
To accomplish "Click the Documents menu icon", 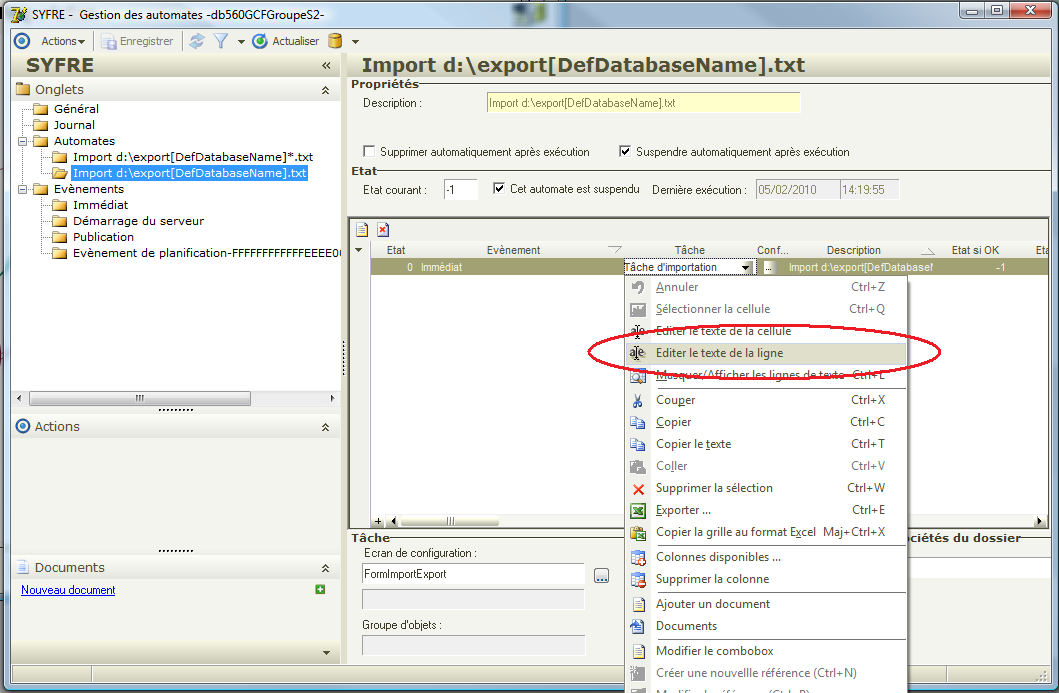I will point(638,627).
